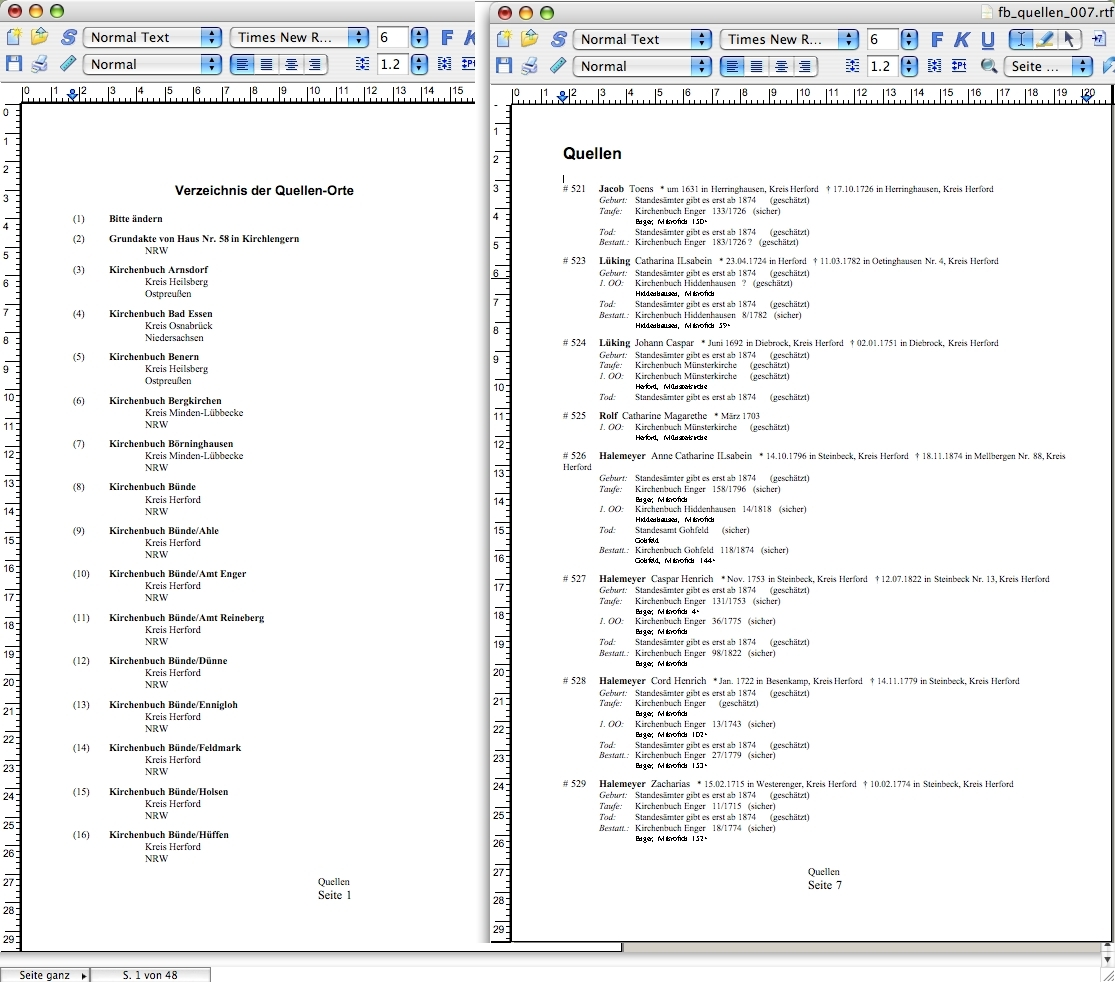This screenshot has width=1115, height=982.
Task: Click the Styles 'S' icon in left window
Action: pyautogui.click(x=68, y=38)
